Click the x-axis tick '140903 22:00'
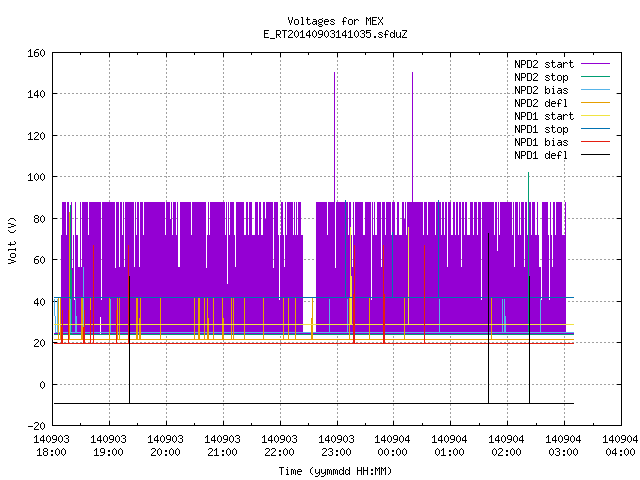 coord(279,446)
